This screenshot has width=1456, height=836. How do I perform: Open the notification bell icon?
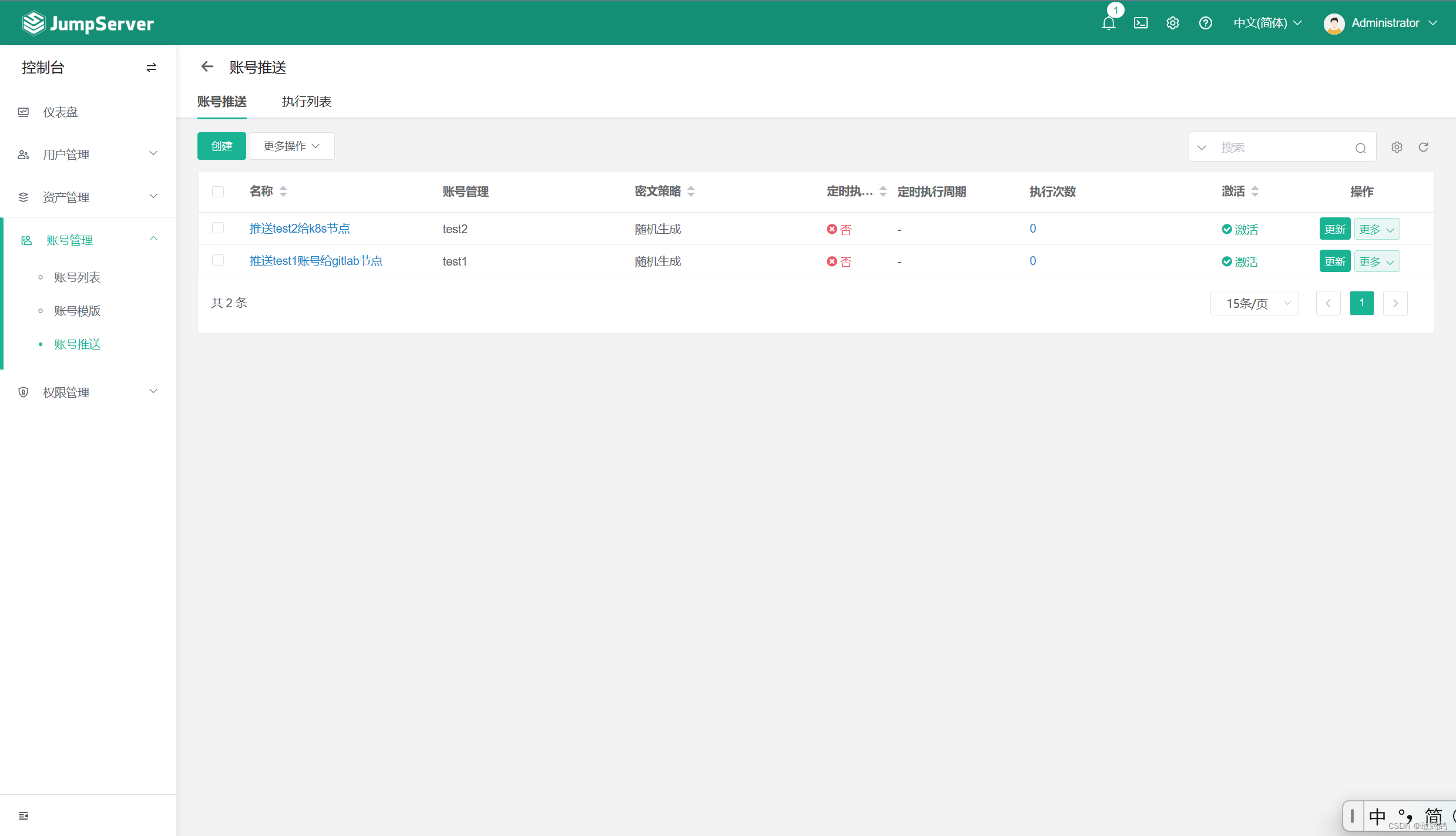coord(1108,23)
